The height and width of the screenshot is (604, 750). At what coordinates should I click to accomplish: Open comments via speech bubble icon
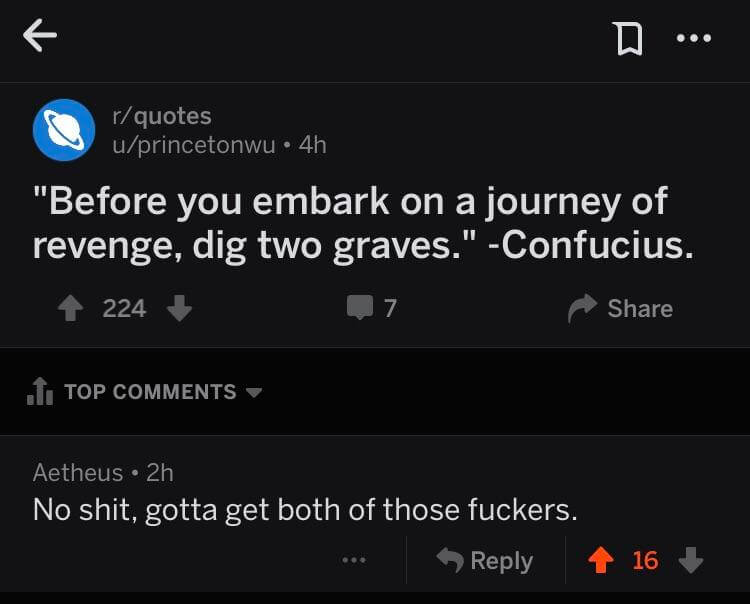(x=360, y=307)
